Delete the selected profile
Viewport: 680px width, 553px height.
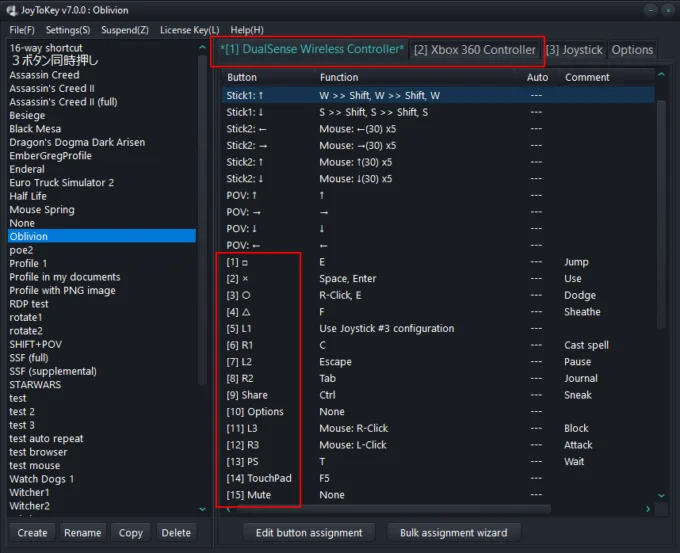[176, 533]
